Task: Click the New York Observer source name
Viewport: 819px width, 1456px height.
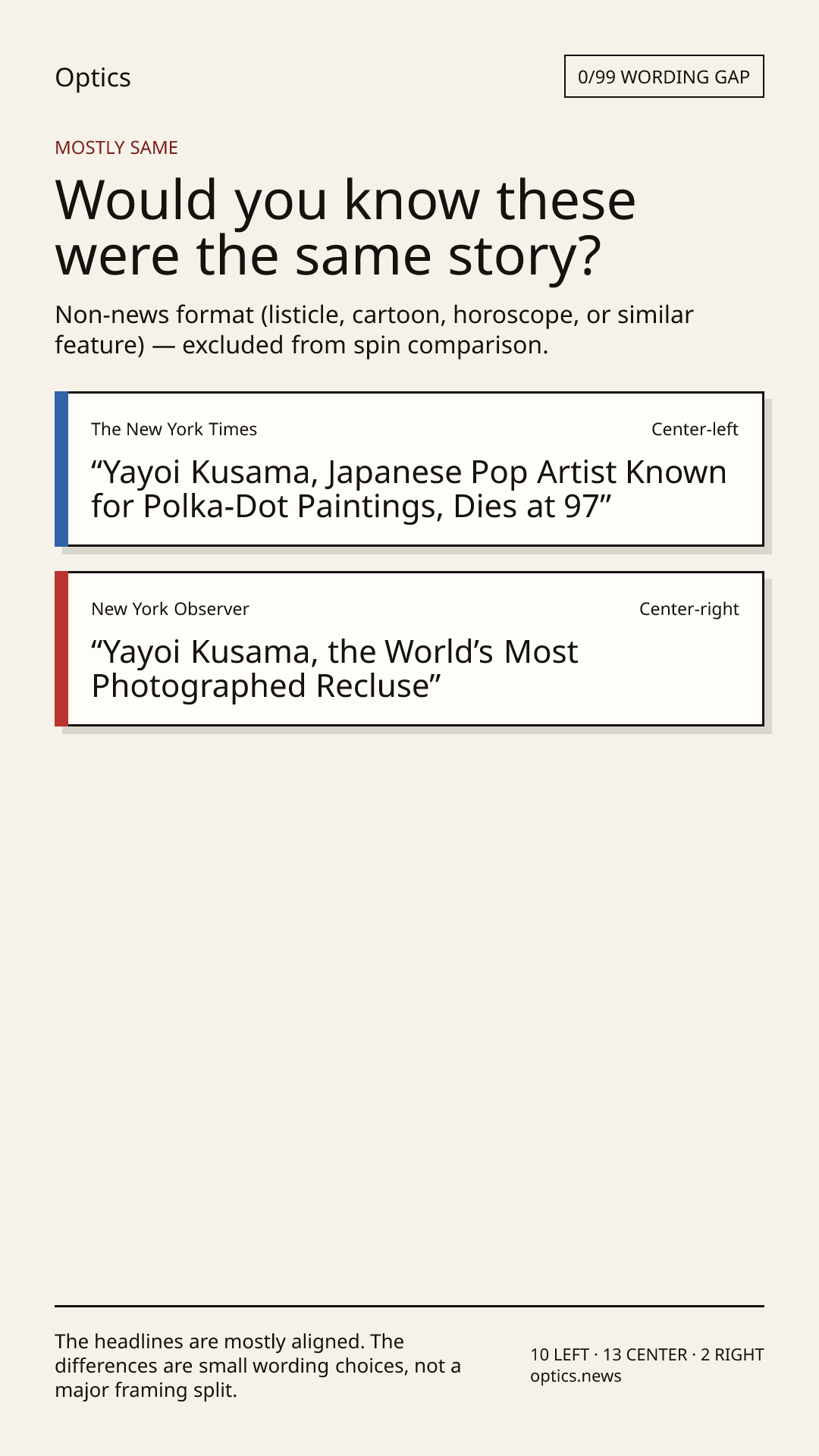Action: (x=170, y=609)
